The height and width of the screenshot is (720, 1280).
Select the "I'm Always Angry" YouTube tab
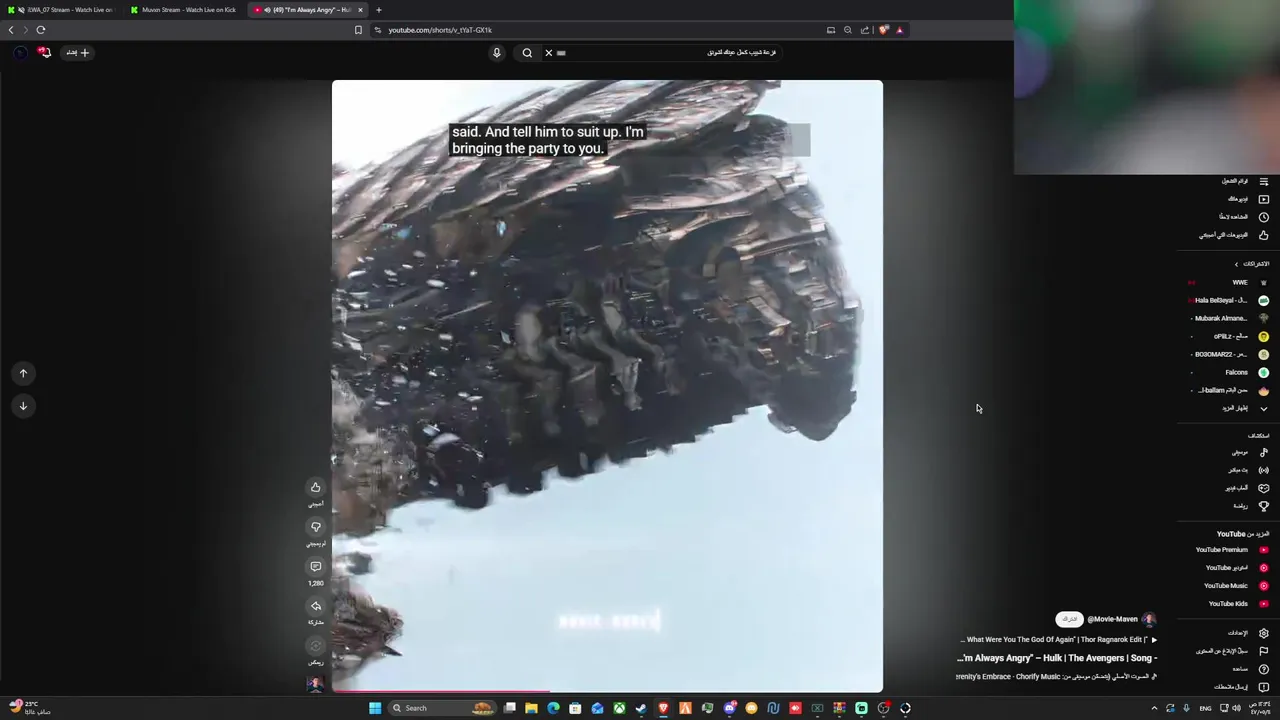click(308, 10)
